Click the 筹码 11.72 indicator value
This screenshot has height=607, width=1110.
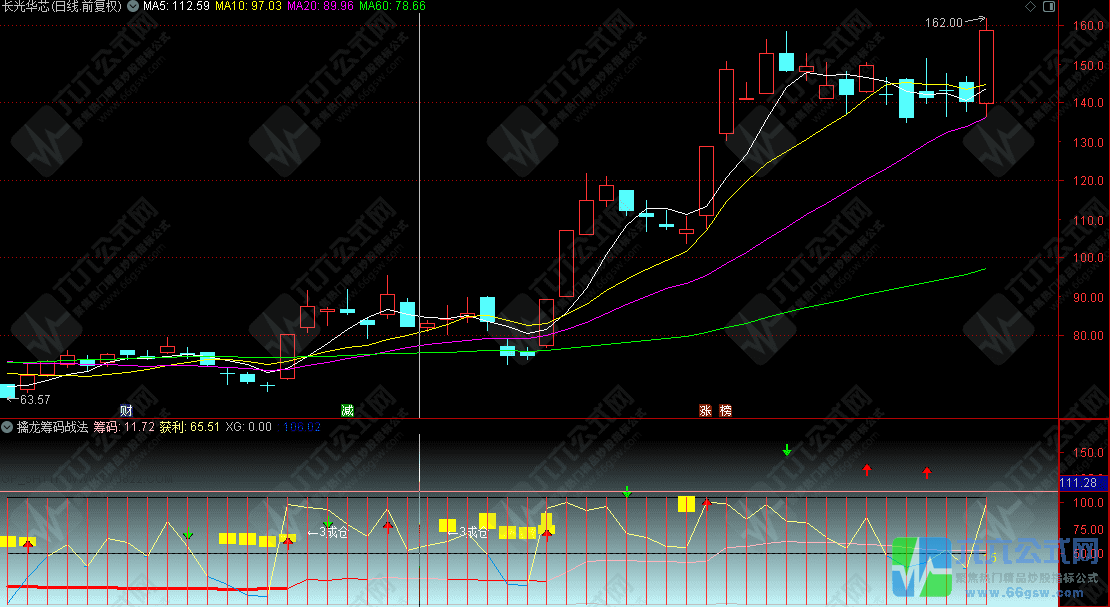click(124, 427)
